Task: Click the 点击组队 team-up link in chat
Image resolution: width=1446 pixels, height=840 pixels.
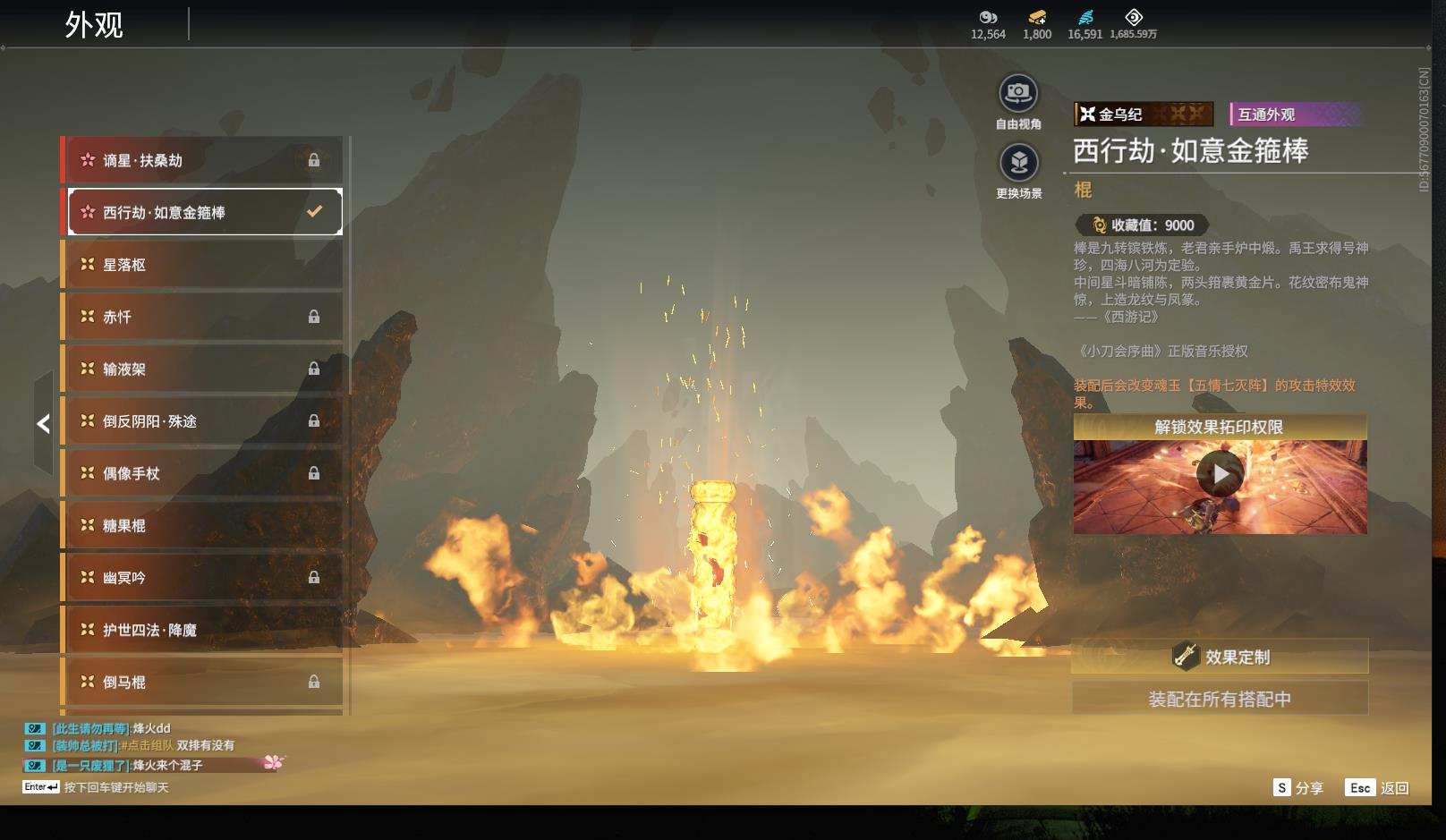Action: (x=148, y=745)
